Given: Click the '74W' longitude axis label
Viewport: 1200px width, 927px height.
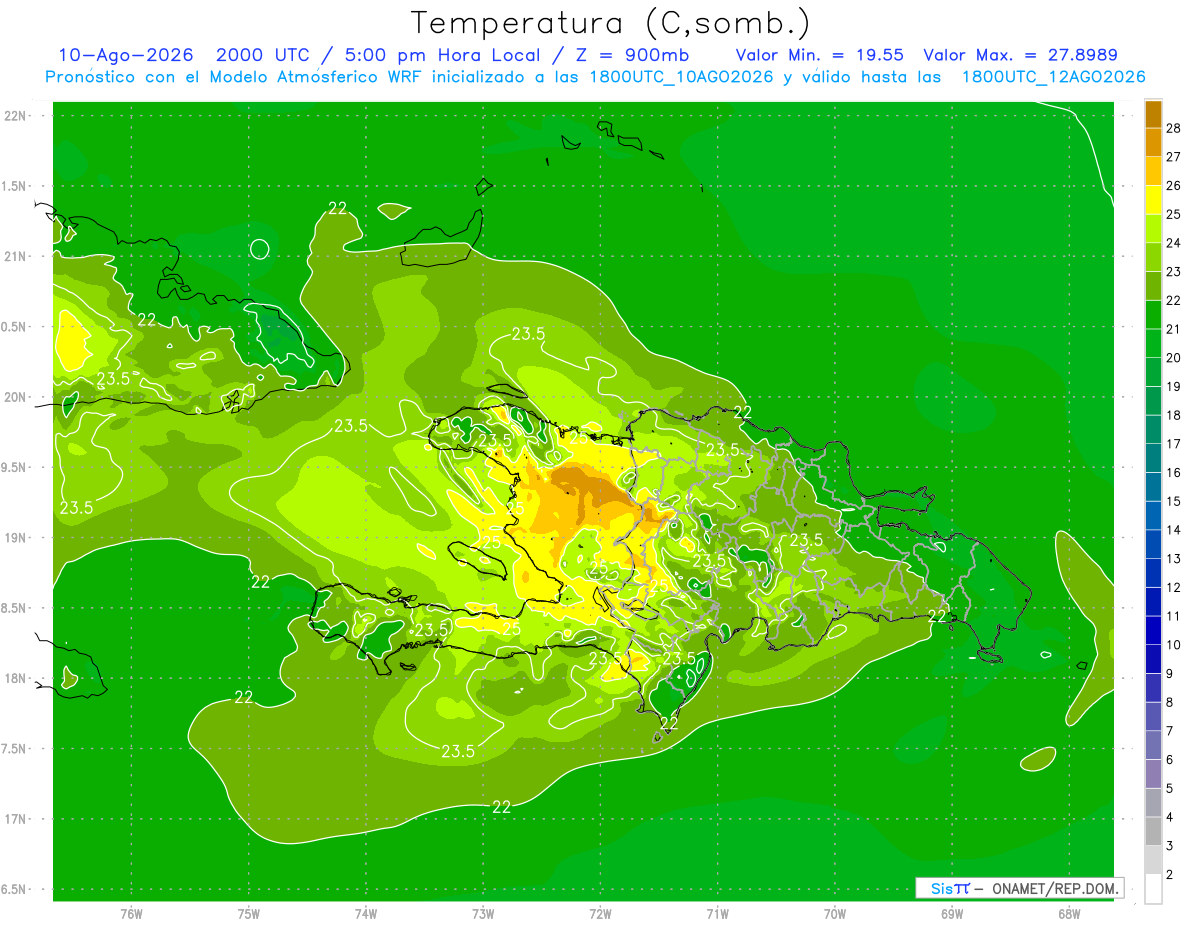Looking at the screenshot, I should 366,914.
